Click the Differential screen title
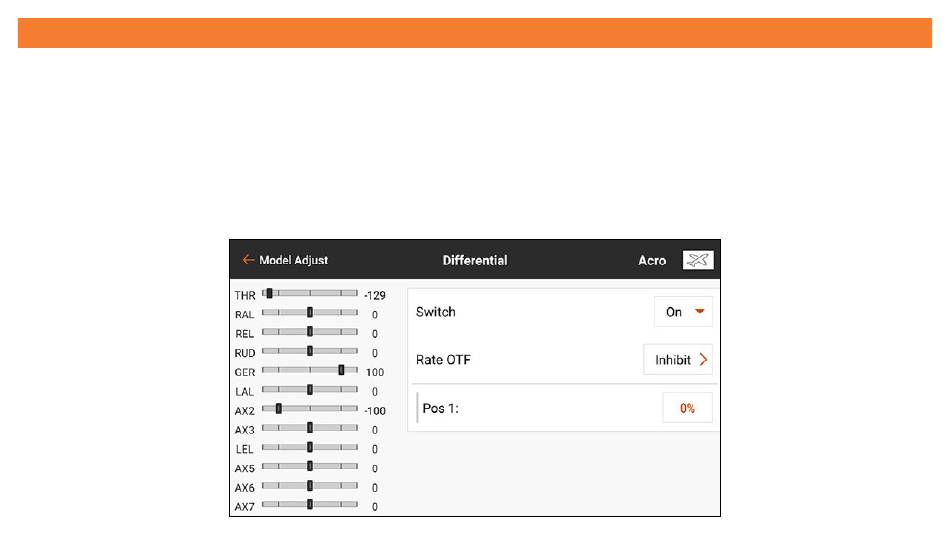Screen dimensions: 950x534 [x=475, y=260]
